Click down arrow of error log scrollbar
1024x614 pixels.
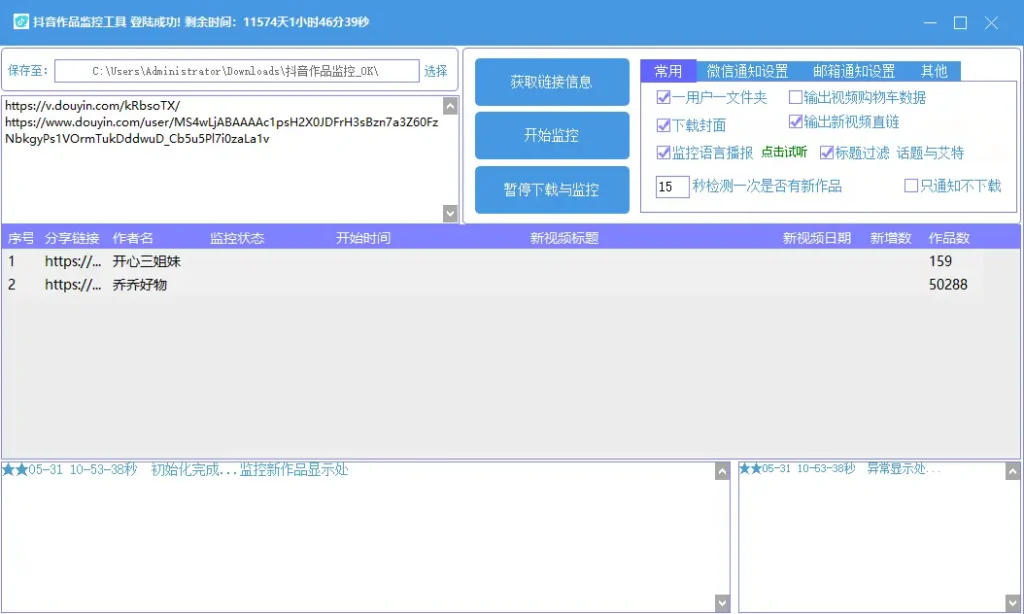click(x=1012, y=602)
